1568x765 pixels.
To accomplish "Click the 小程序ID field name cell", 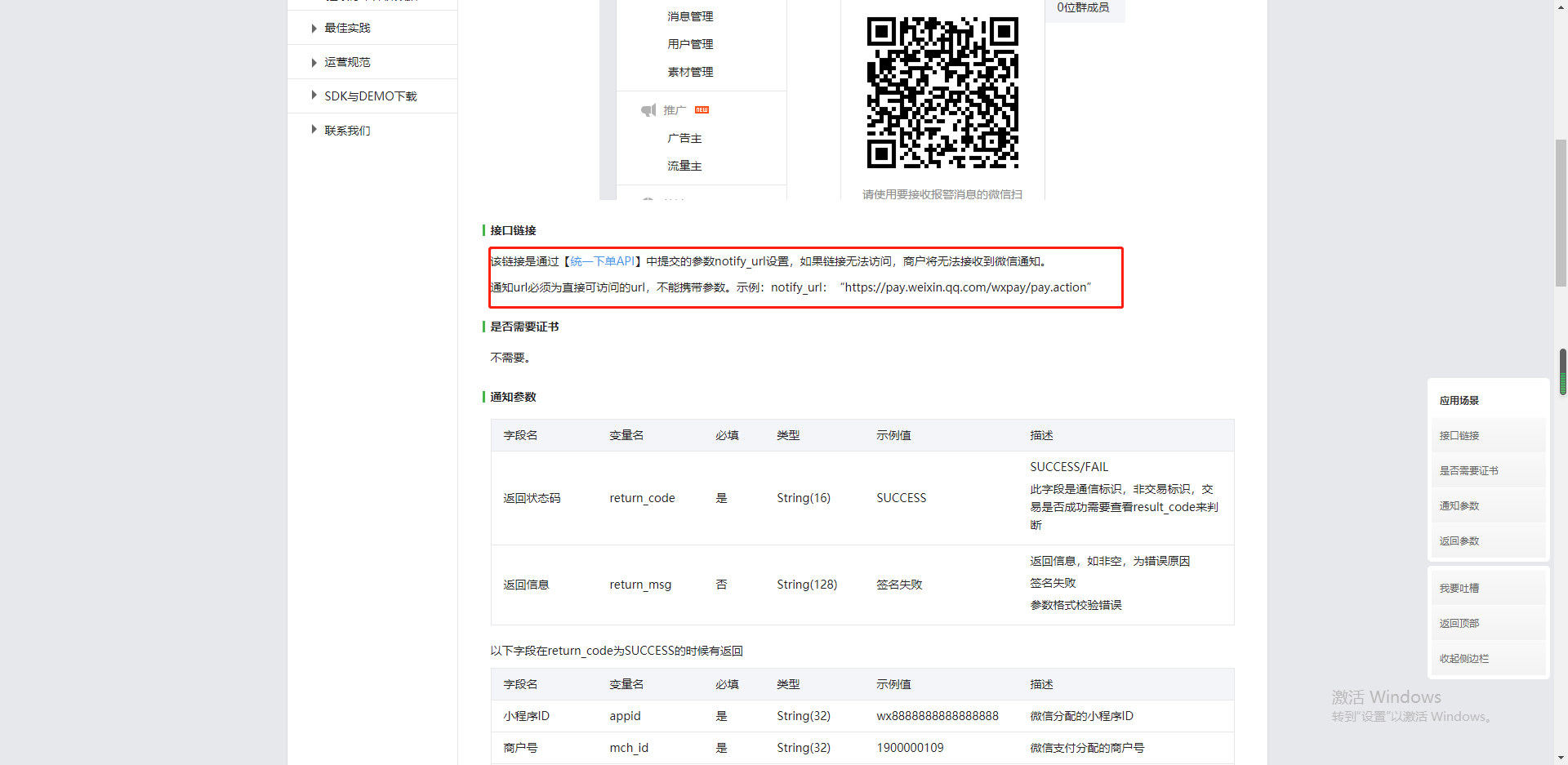I will [526, 716].
